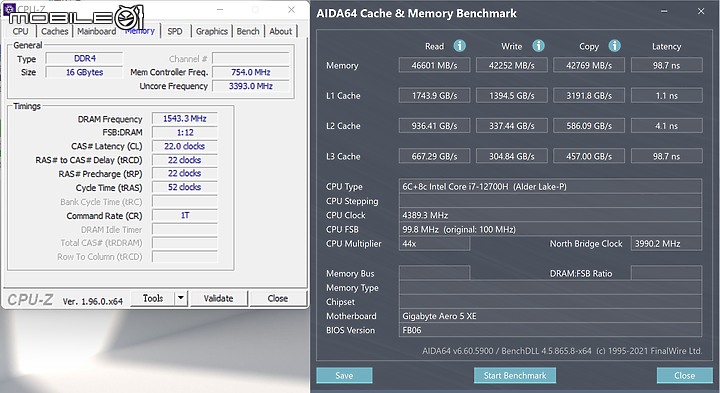This screenshot has width=720, height=393.
Task: Click the CPU Clock field 4389.3 MHz
Action: (550, 215)
